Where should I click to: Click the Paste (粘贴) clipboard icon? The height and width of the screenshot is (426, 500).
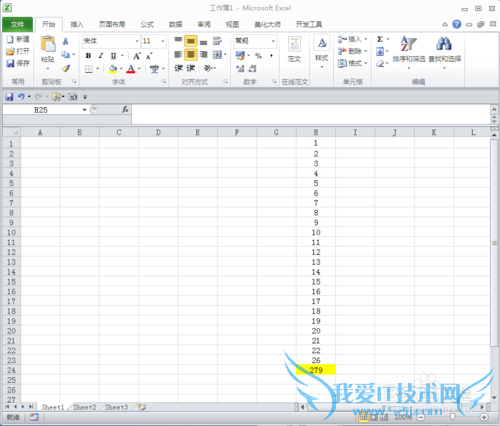point(48,44)
